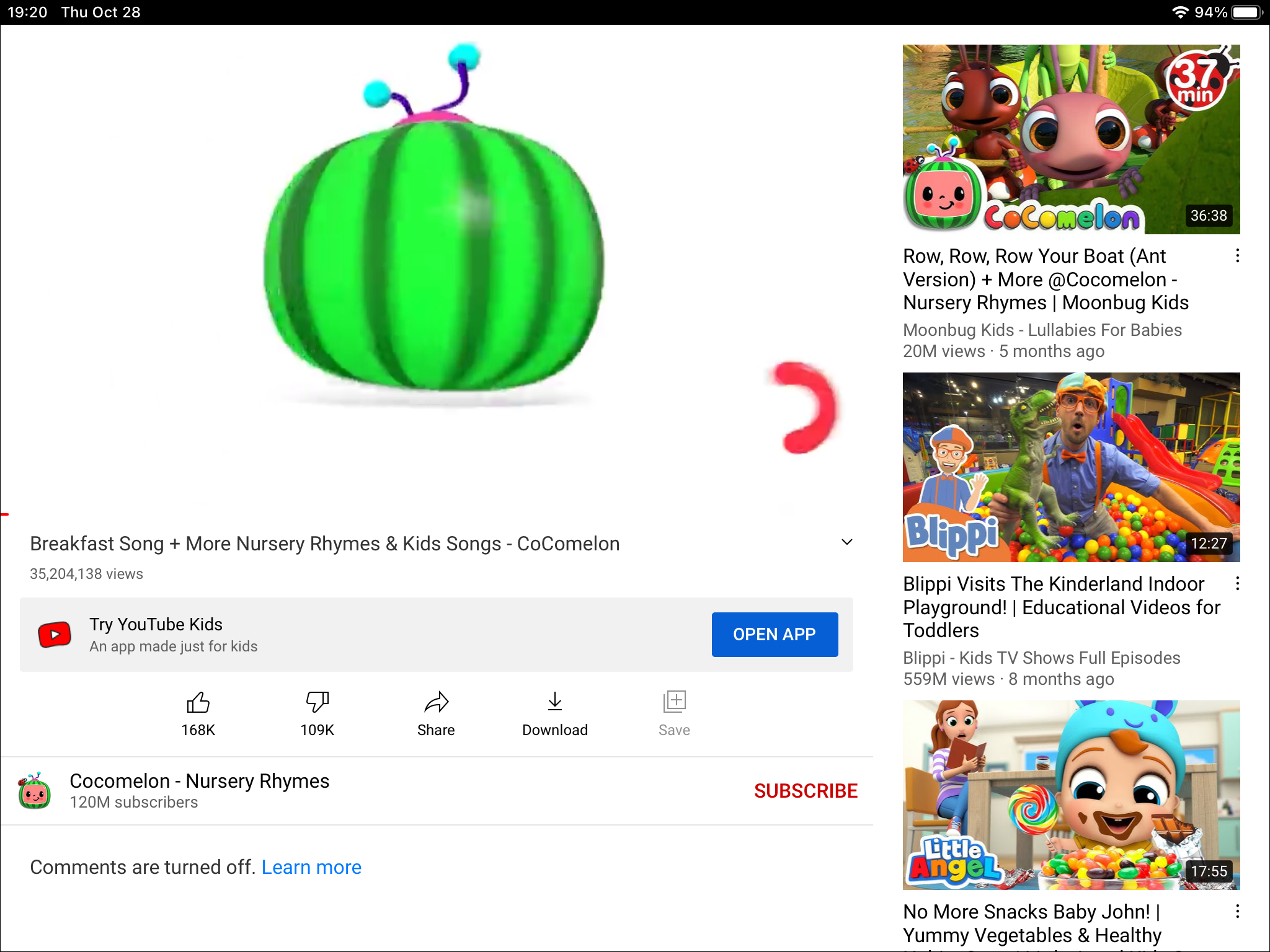Tap the 20M views · 5 months ago text
The image size is (1270, 952).
point(1003,351)
